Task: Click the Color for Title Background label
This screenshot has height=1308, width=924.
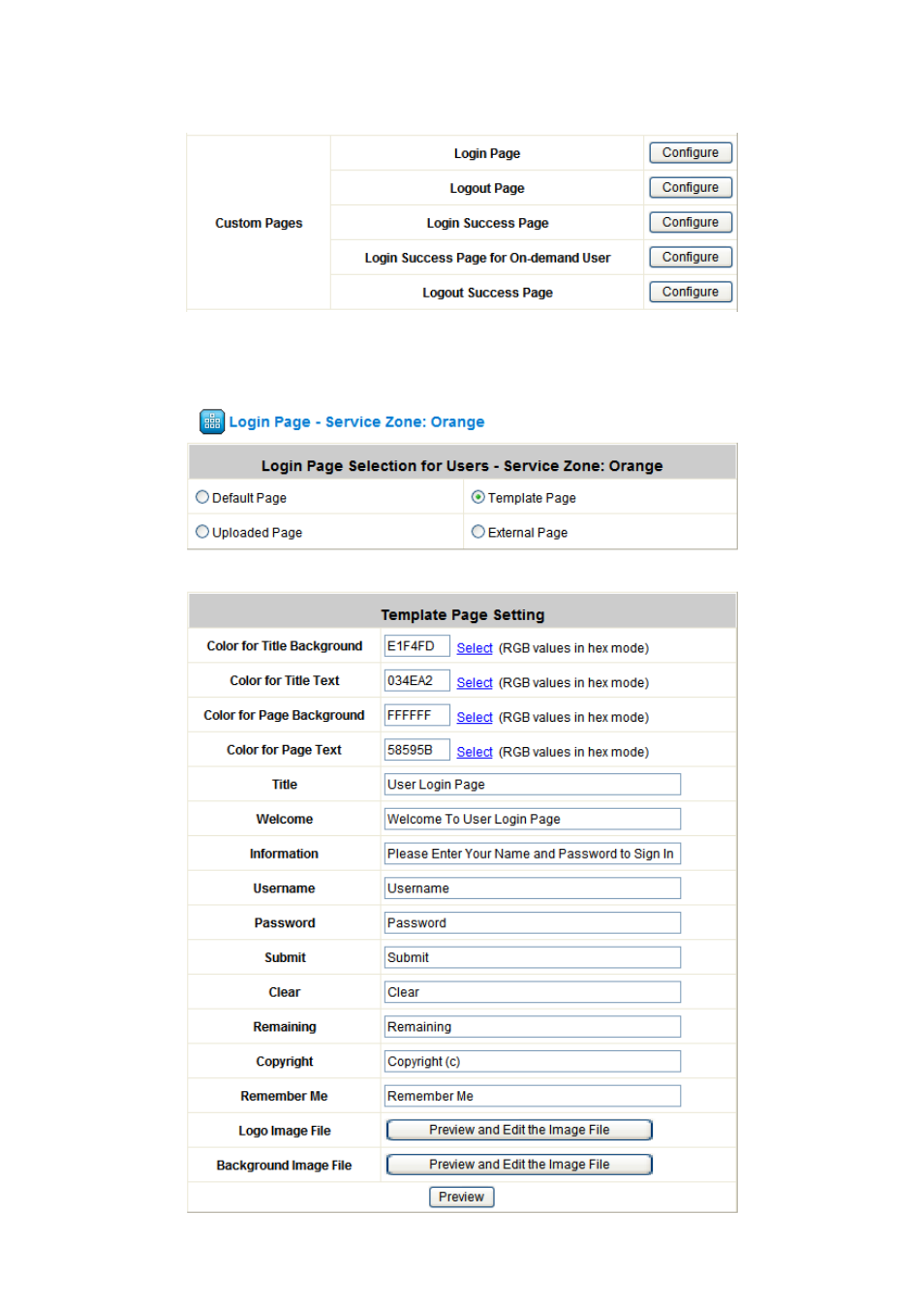Action: point(284,646)
